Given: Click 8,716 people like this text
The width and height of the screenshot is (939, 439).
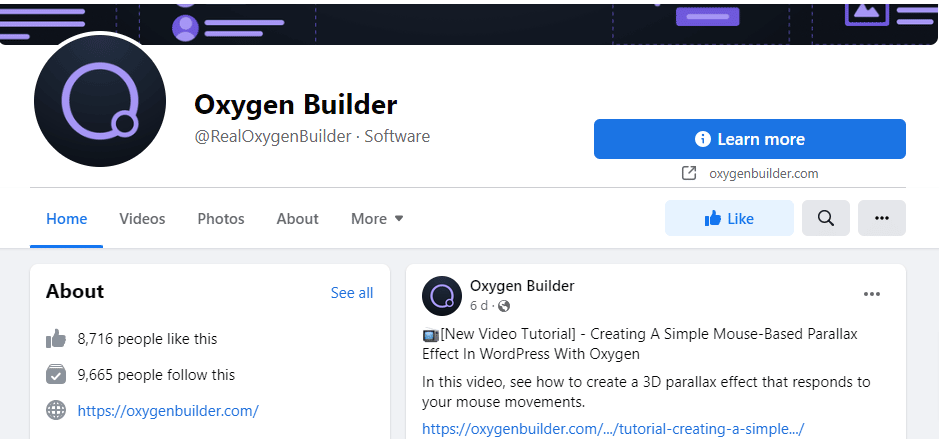Looking at the screenshot, I should tap(147, 339).
